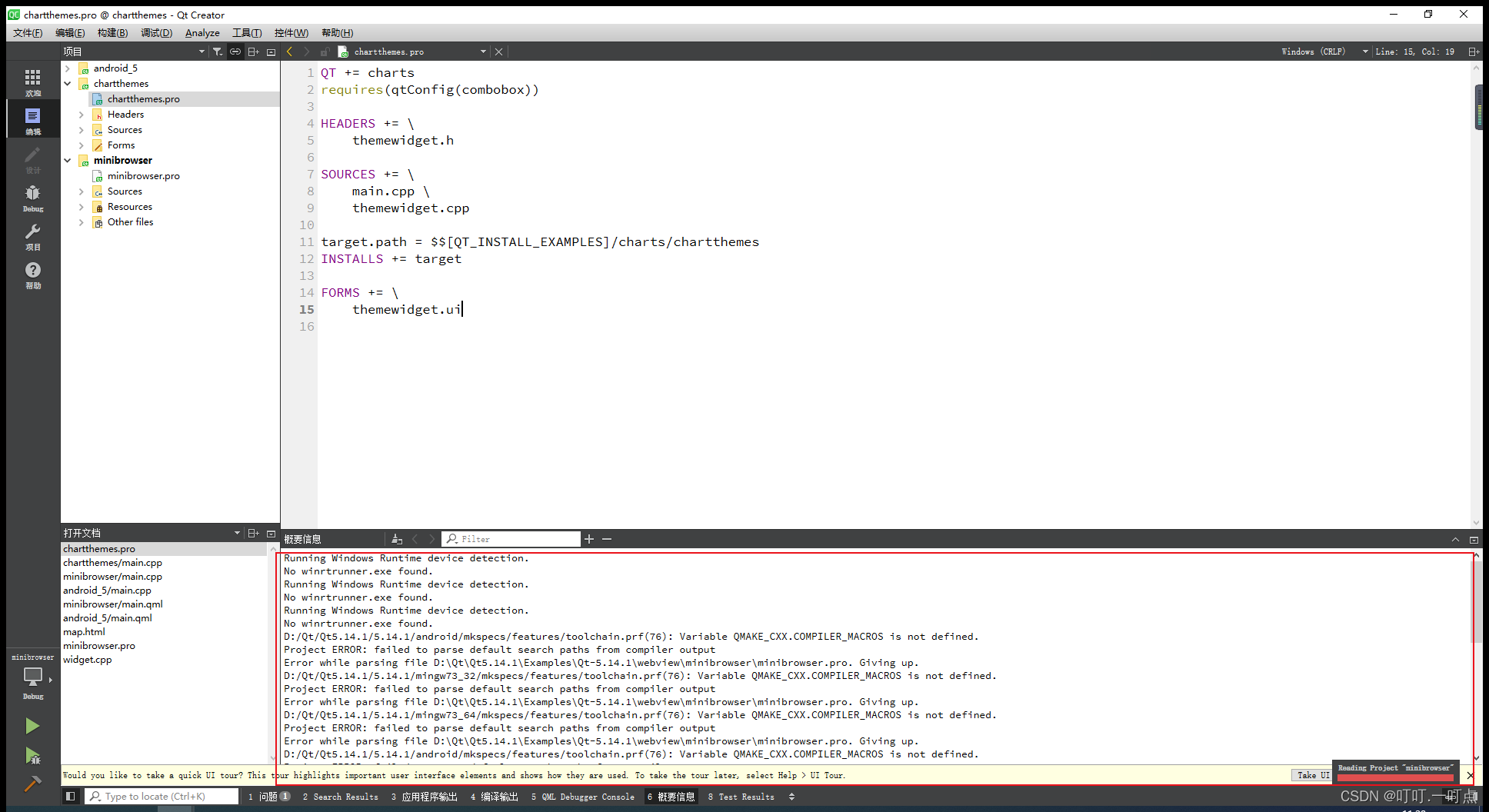Open the filter icon in the 项目 panel
Image resolution: width=1489 pixels, height=812 pixels.
(218, 51)
